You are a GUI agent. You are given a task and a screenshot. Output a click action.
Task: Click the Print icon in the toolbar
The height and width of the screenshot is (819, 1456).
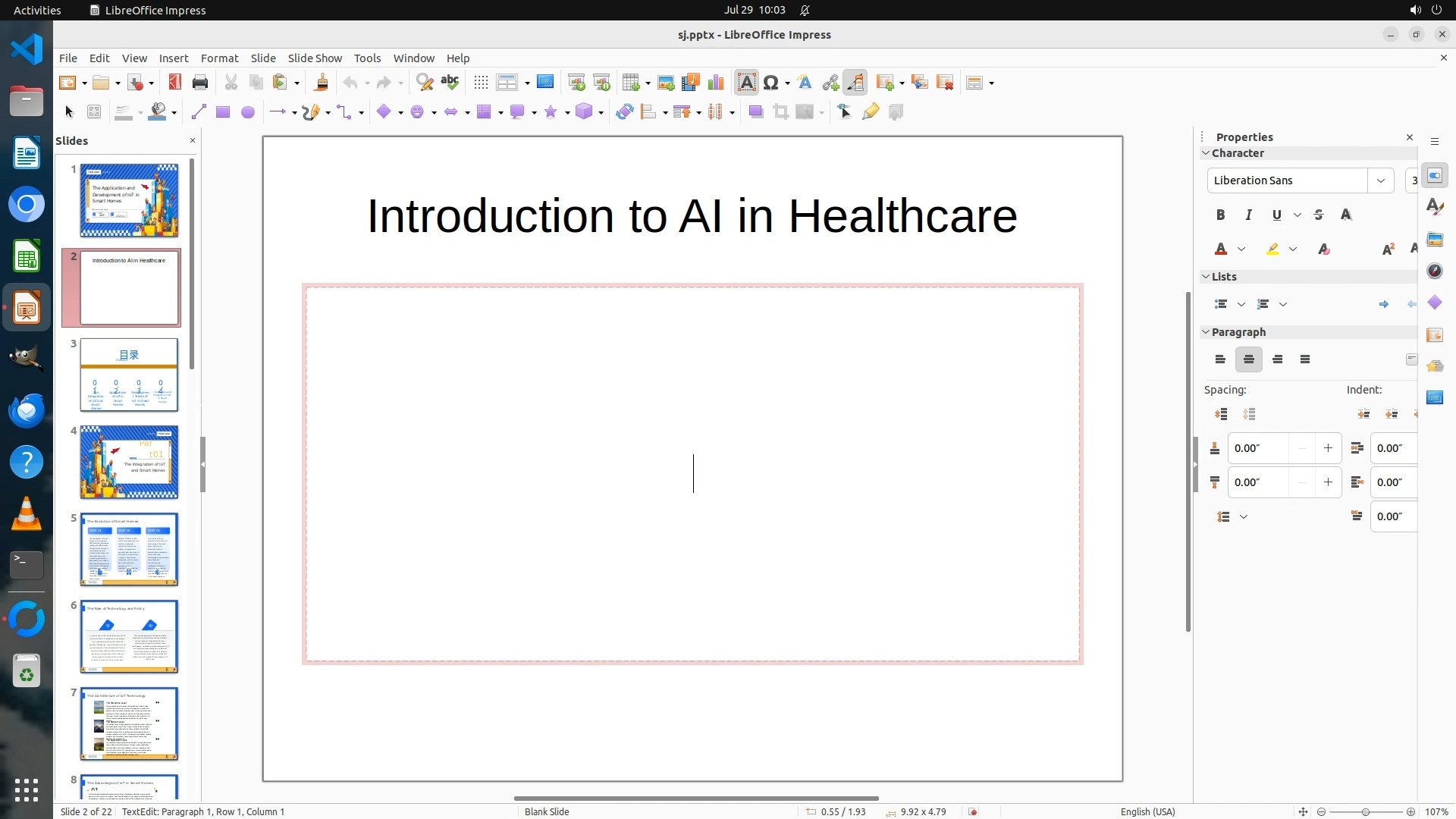point(200,83)
